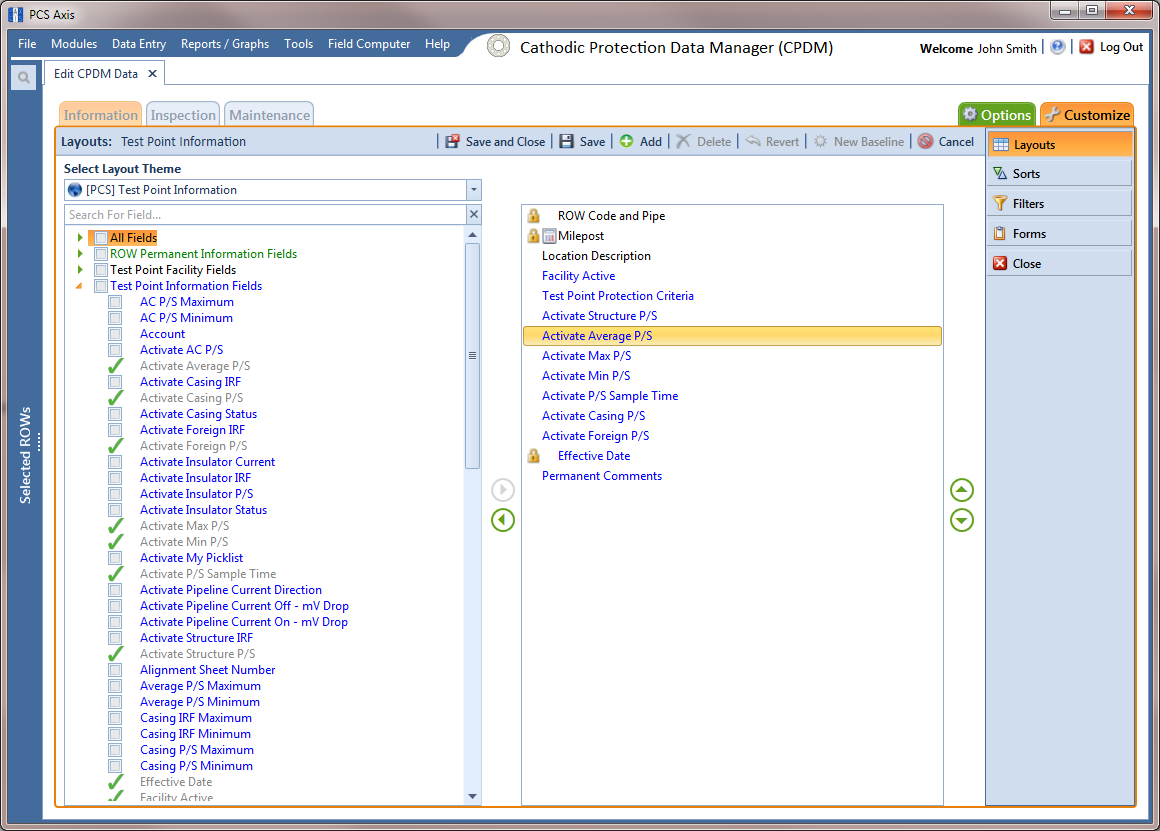This screenshot has width=1160, height=831.
Task: Open the Tools menu
Action: (x=299, y=44)
